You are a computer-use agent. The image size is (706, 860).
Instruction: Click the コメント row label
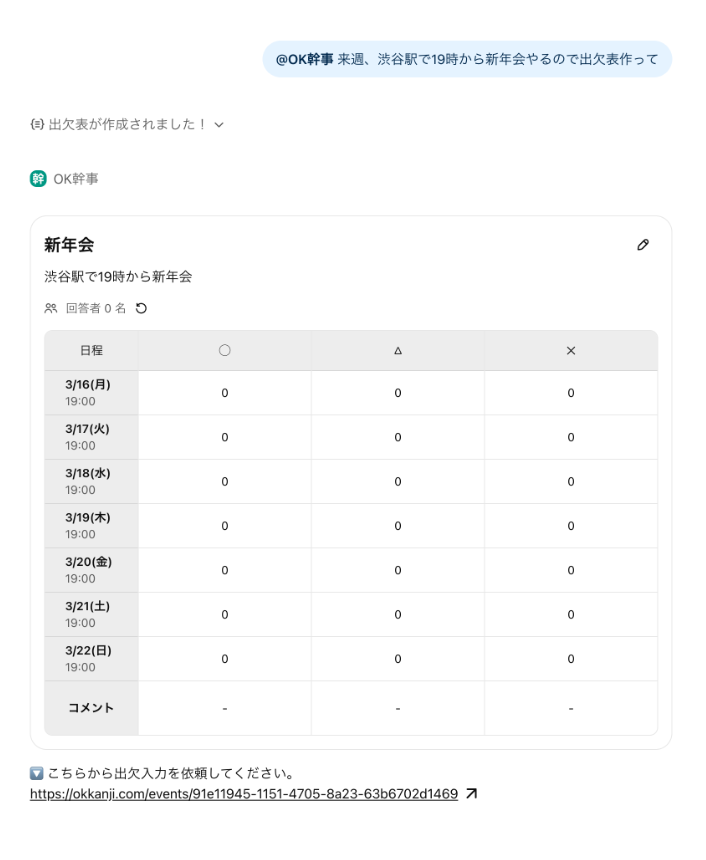(x=90, y=708)
